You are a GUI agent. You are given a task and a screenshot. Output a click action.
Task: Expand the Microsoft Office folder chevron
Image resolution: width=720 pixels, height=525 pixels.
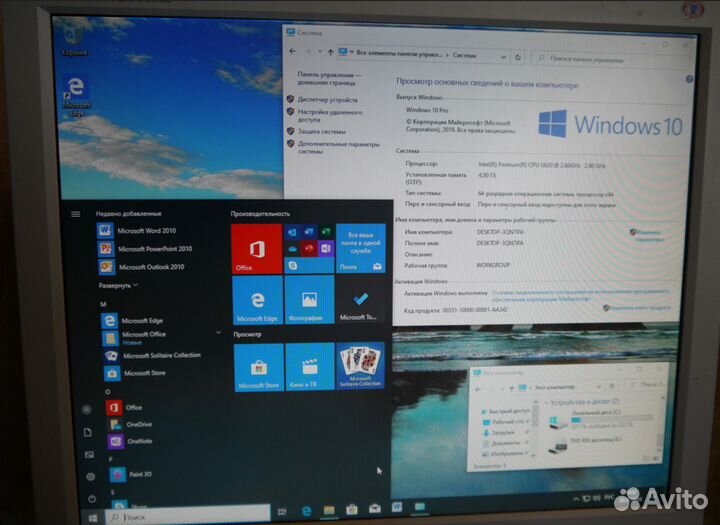(x=219, y=331)
